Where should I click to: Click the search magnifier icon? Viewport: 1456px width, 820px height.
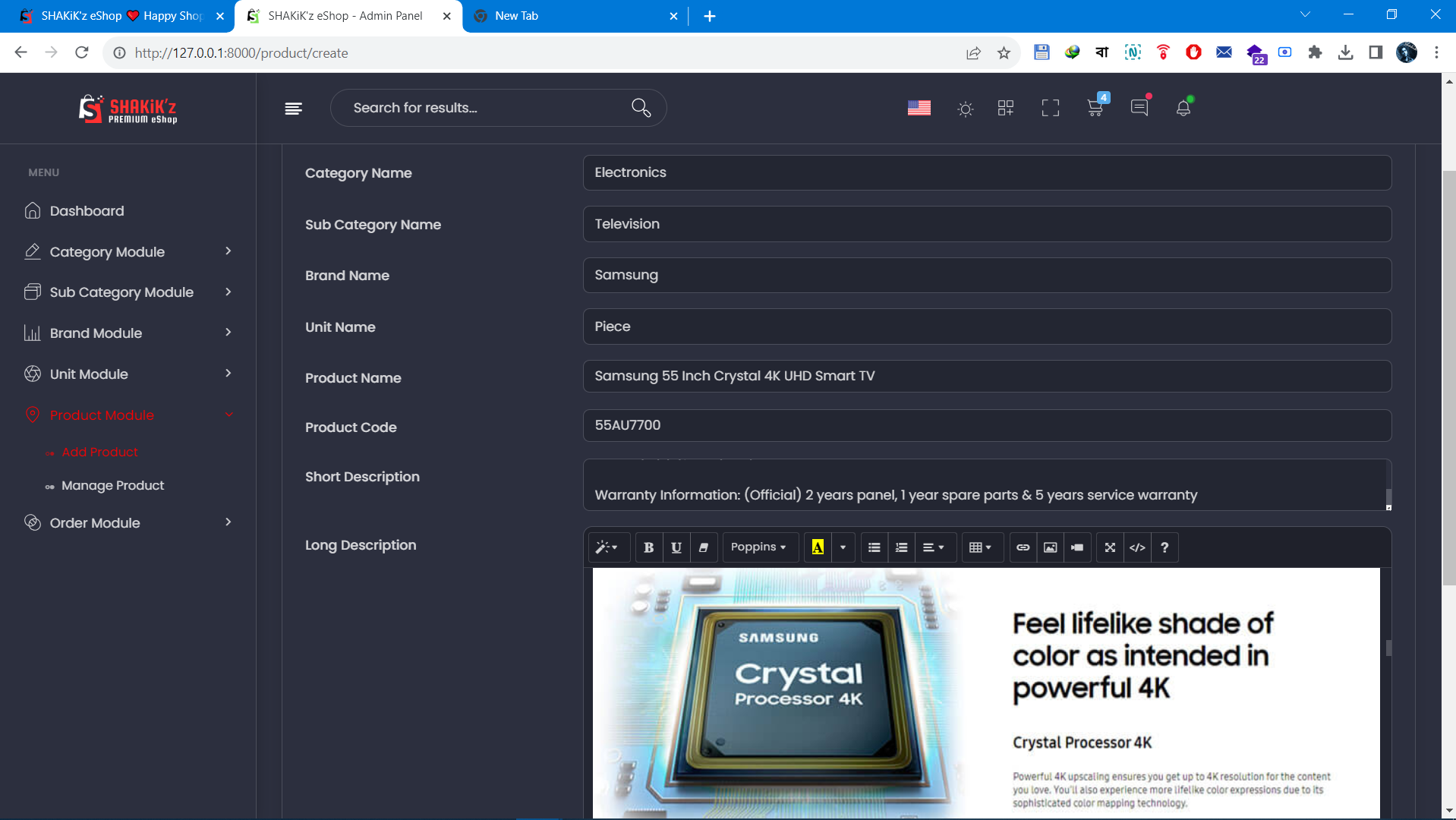pyautogui.click(x=641, y=108)
